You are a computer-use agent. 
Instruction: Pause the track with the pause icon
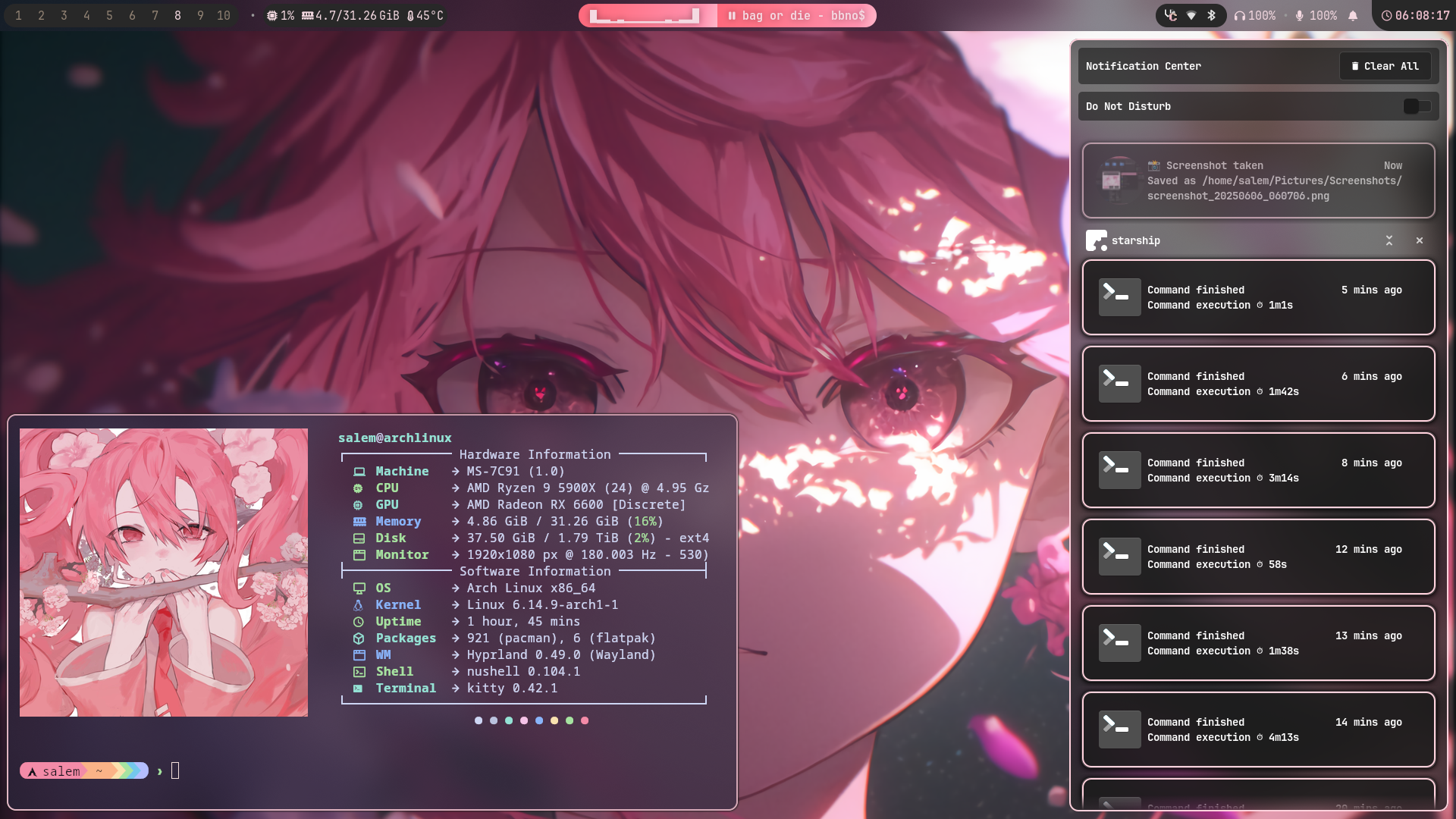click(x=732, y=15)
